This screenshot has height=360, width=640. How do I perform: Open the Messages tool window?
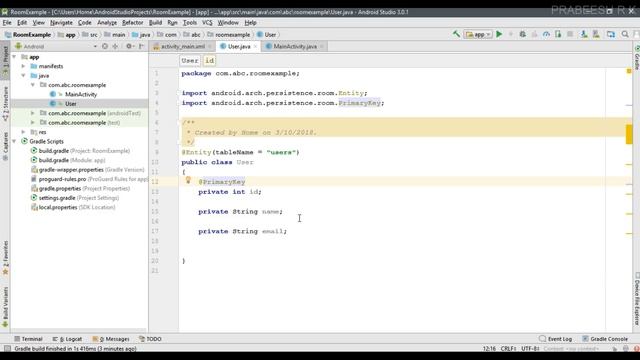(111, 339)
